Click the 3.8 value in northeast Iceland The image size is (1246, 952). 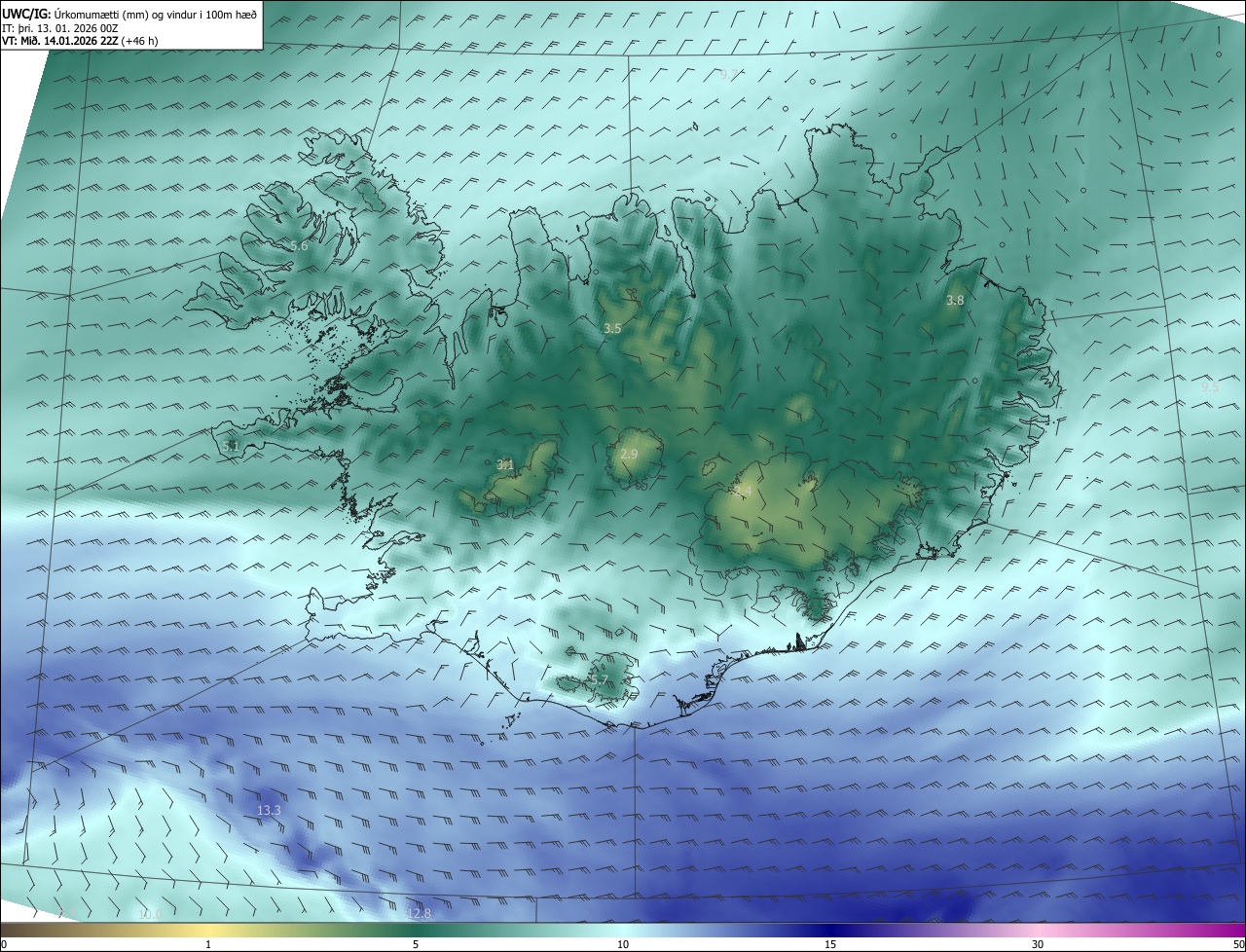tap(955, 301)
